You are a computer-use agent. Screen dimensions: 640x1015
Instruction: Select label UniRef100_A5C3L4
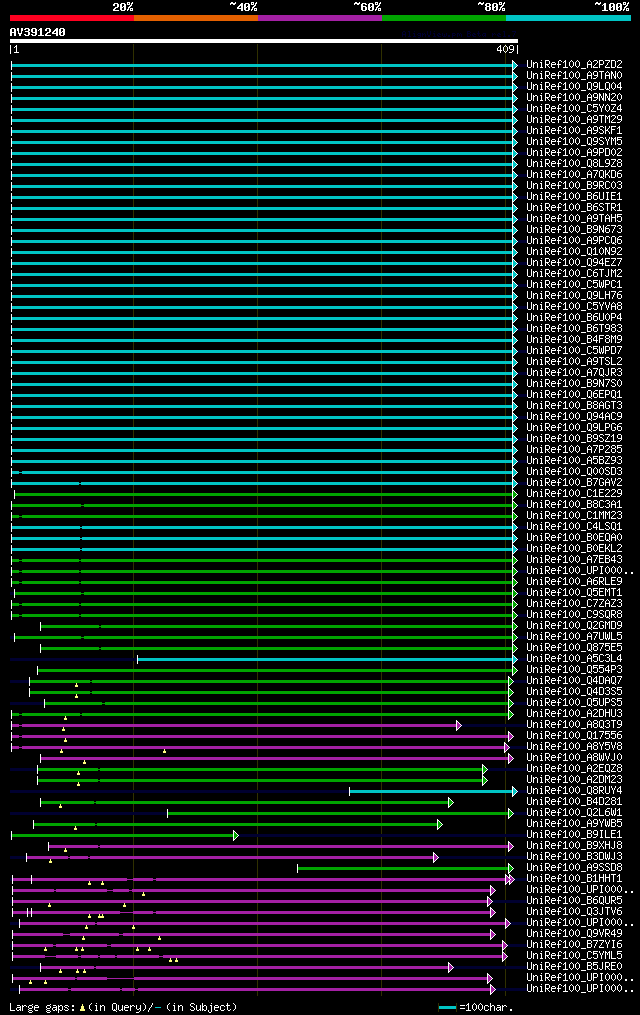(574, 659)
